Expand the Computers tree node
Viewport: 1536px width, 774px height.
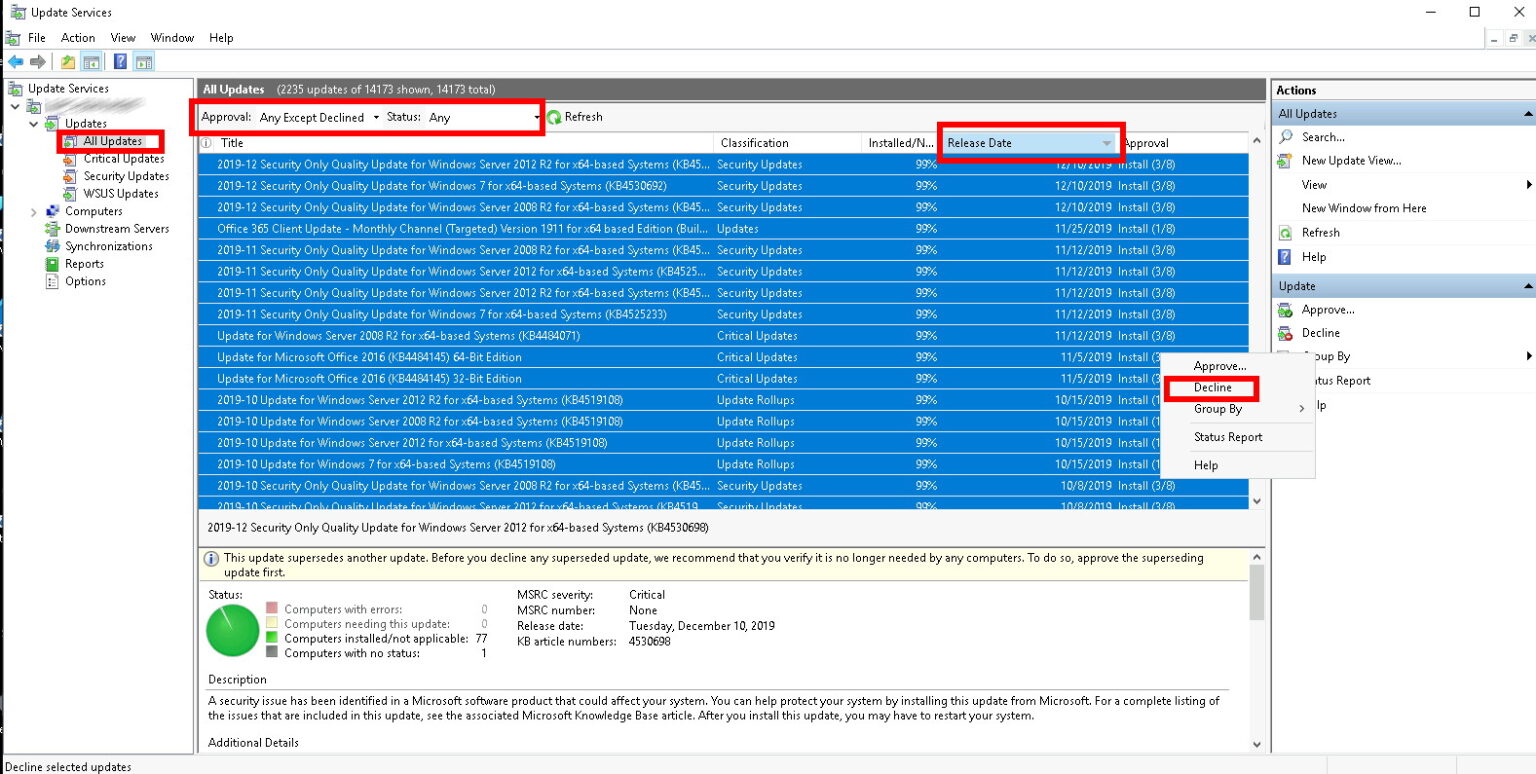pos(33,212)
